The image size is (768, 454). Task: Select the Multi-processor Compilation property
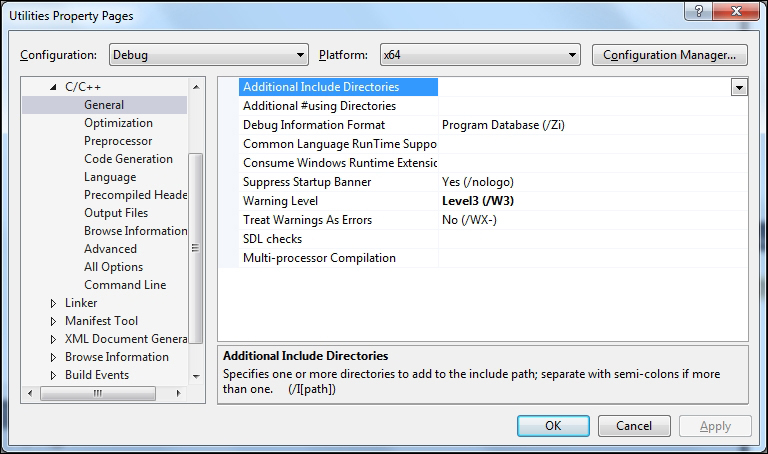click(338, 258)
